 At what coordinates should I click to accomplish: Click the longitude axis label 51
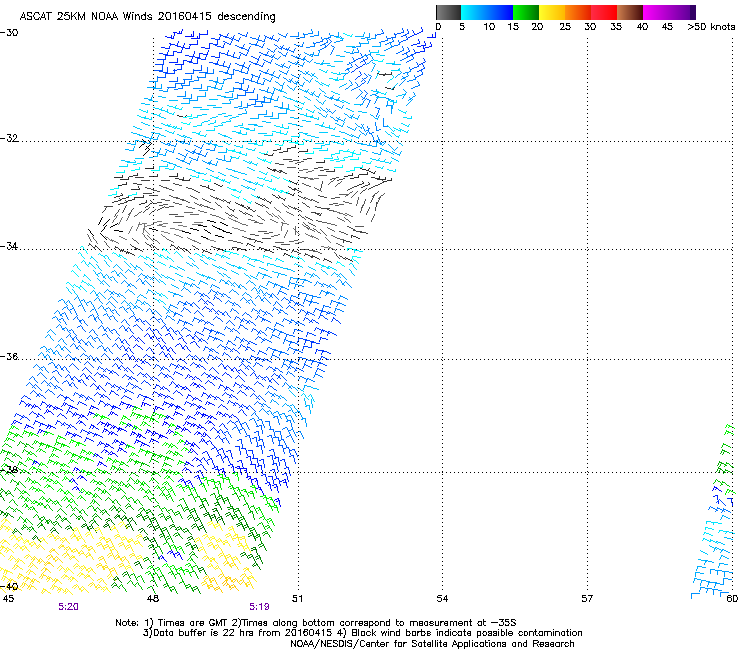coord(297,599)
